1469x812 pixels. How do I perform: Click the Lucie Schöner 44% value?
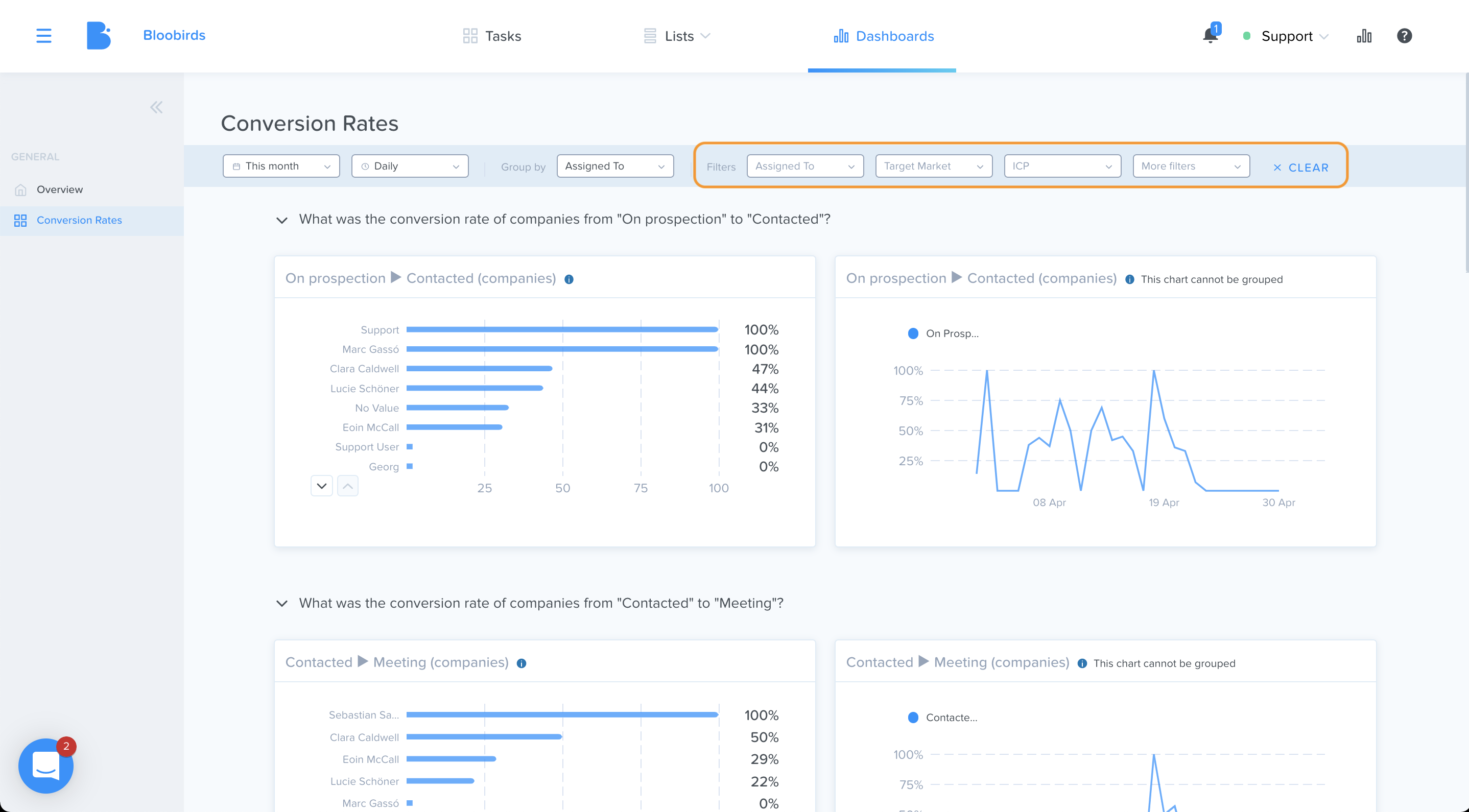pyautogui.click(x=765, y=388)
